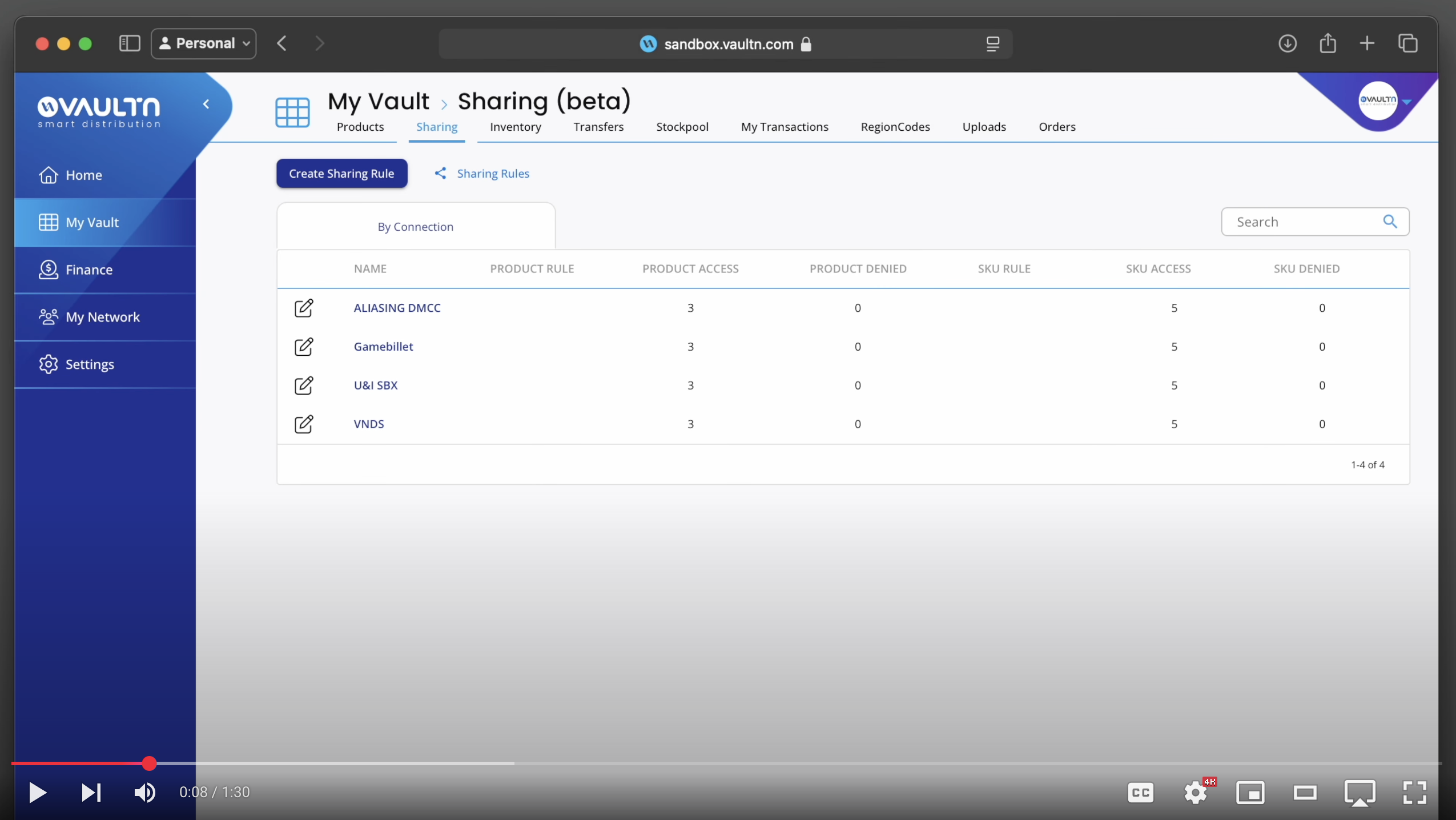The width and height of the screenshot is (1456, 820).
Task: Click the VaultN logo in sidebar
Action: [99, 112]
